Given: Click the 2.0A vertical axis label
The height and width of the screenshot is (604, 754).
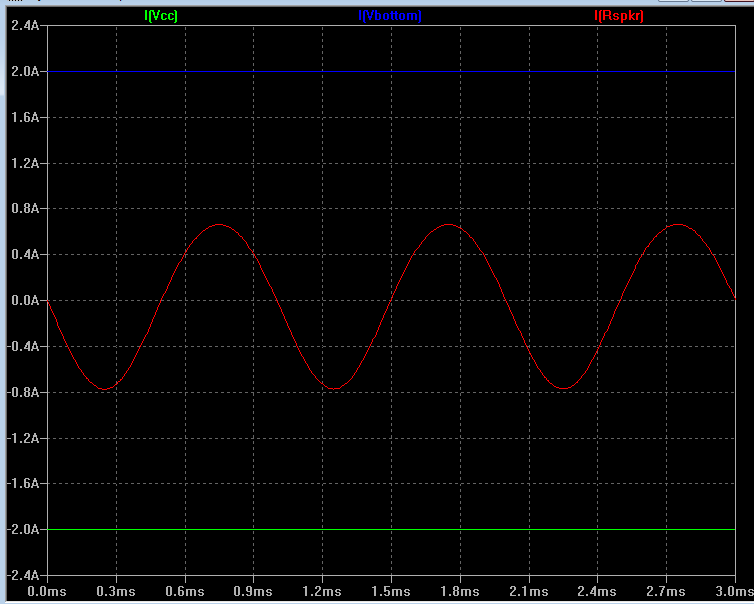Looking at the screenshot, I should point(25,71).
